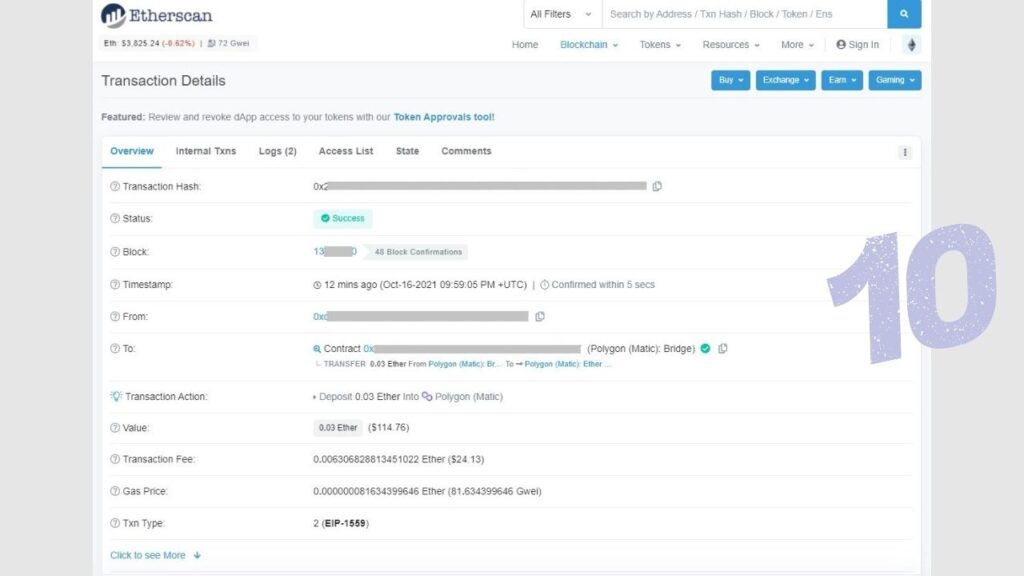The height and width of the screenshot is (576, 1024).
Task: Click the Etherscan logo
Action: tap(157, 15)
